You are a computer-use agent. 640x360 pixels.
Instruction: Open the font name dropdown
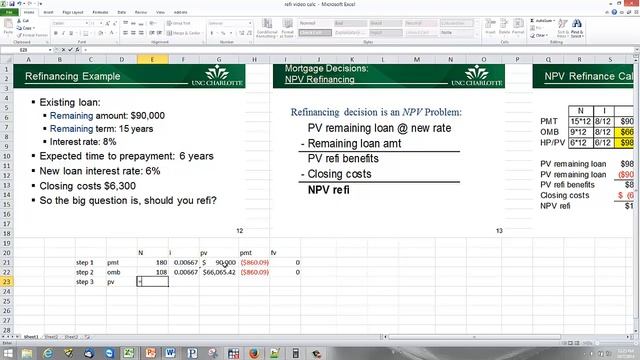[x=87, y=23]
